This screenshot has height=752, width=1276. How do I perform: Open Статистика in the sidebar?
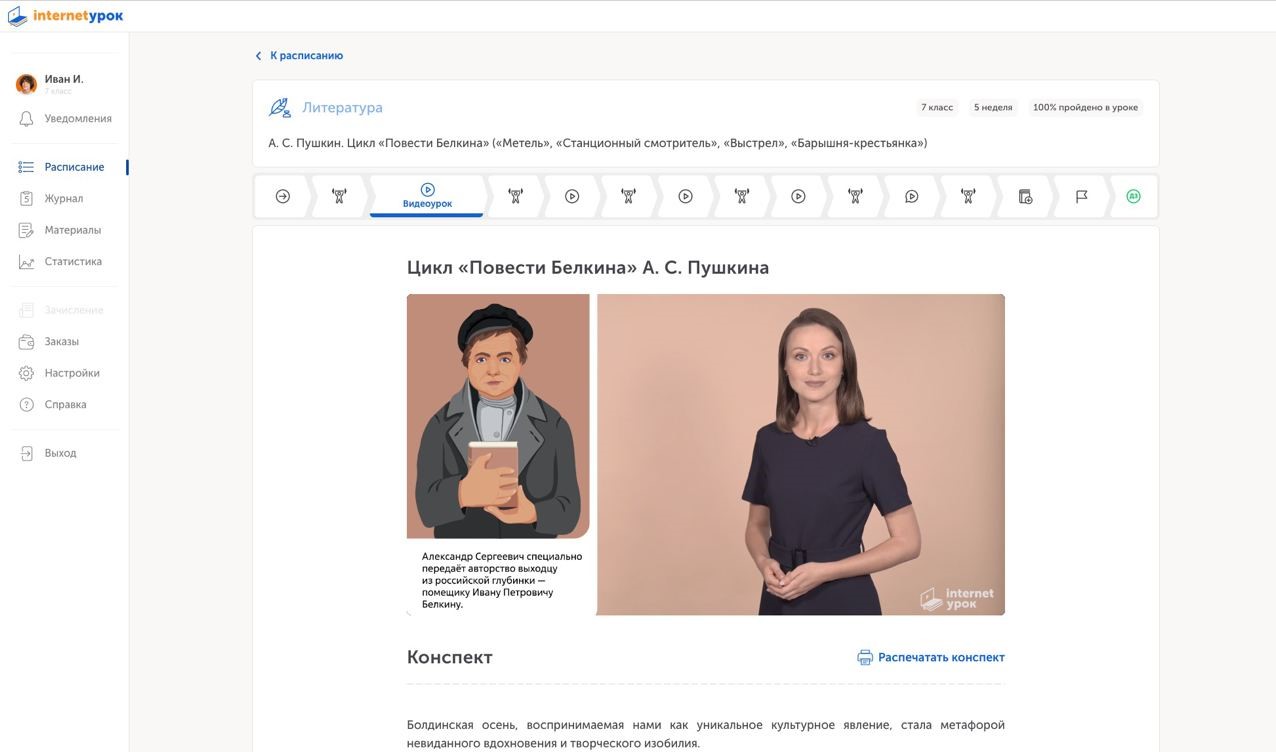click(72, 262)
